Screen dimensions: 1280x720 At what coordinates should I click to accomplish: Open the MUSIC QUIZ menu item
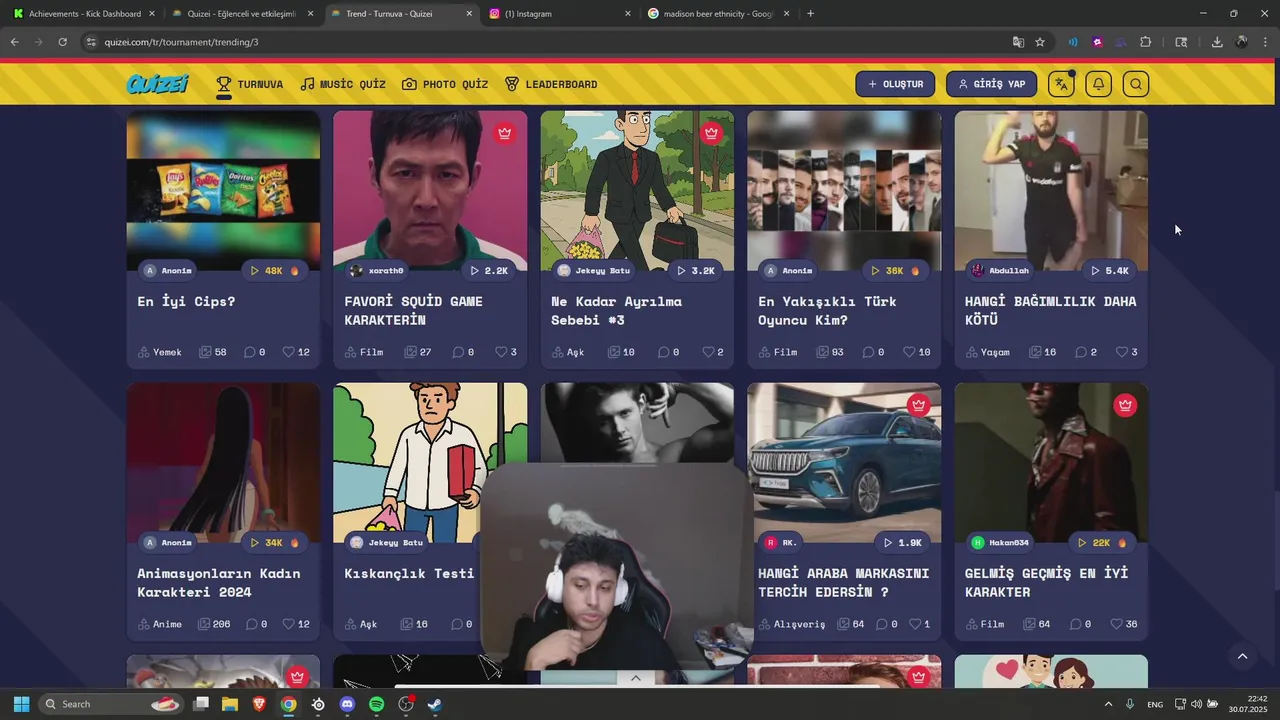(343, 84)
